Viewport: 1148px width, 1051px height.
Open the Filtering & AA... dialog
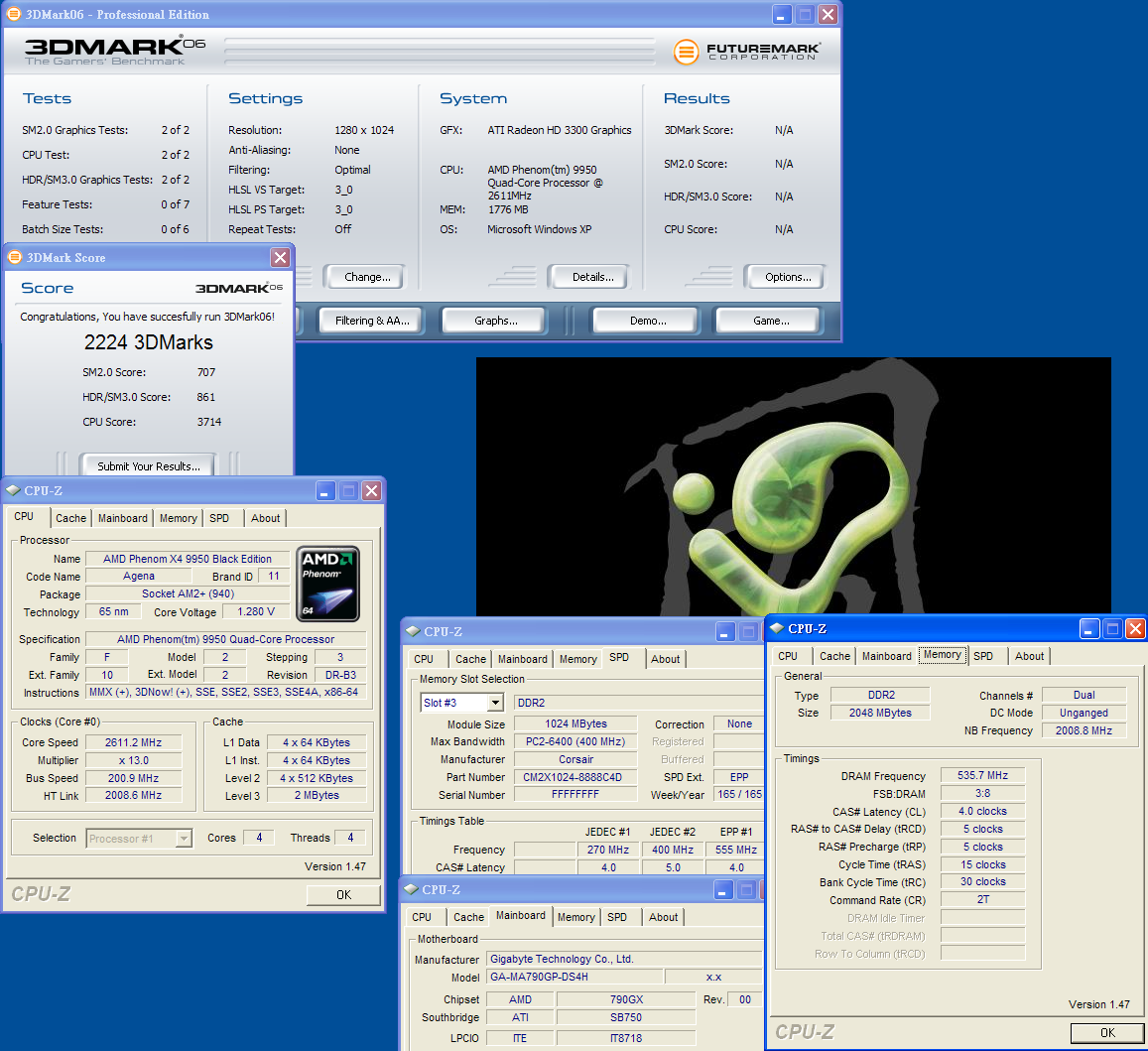(371, 321)
